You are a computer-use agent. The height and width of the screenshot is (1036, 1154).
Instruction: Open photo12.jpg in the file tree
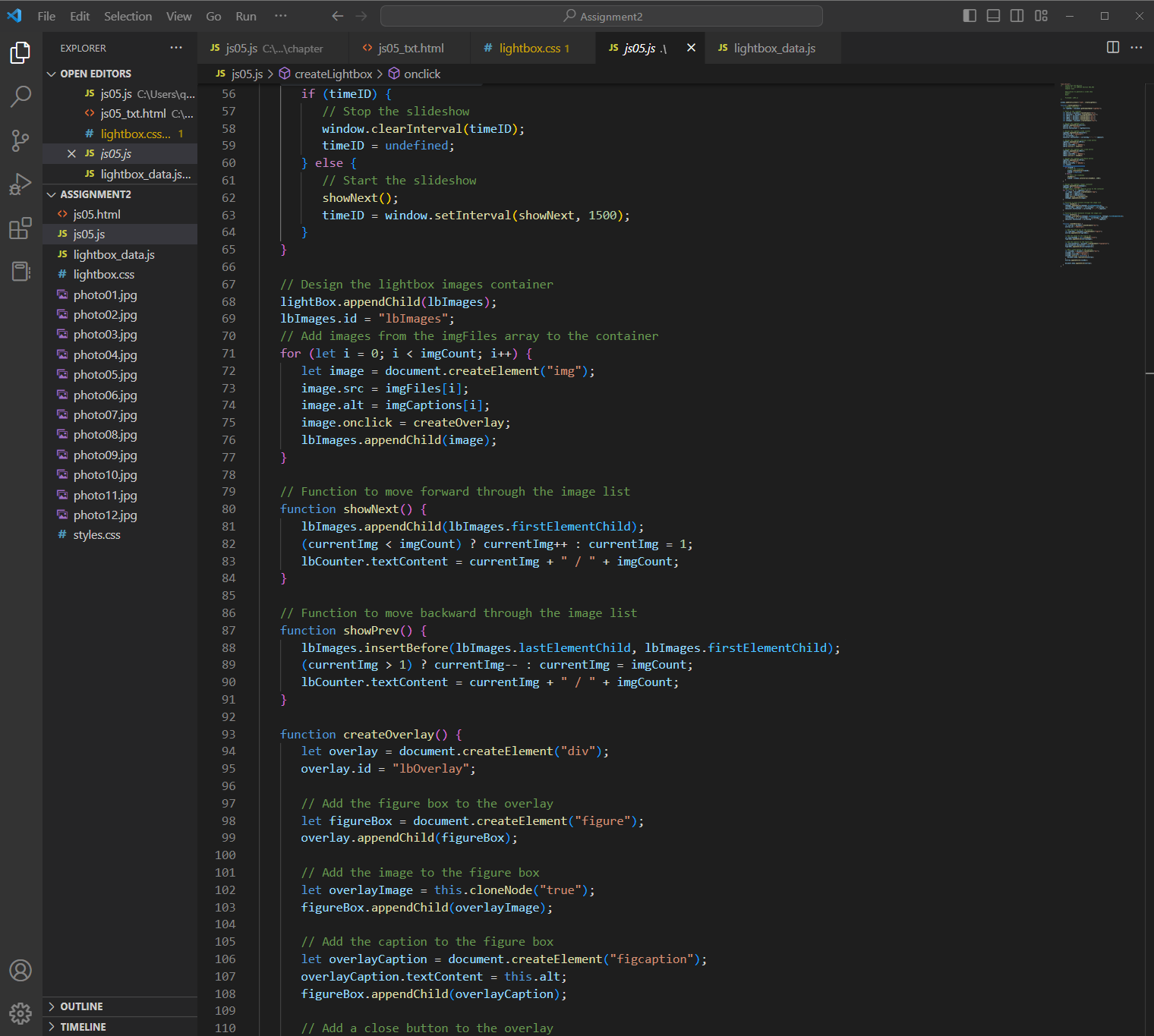point(120,515)
